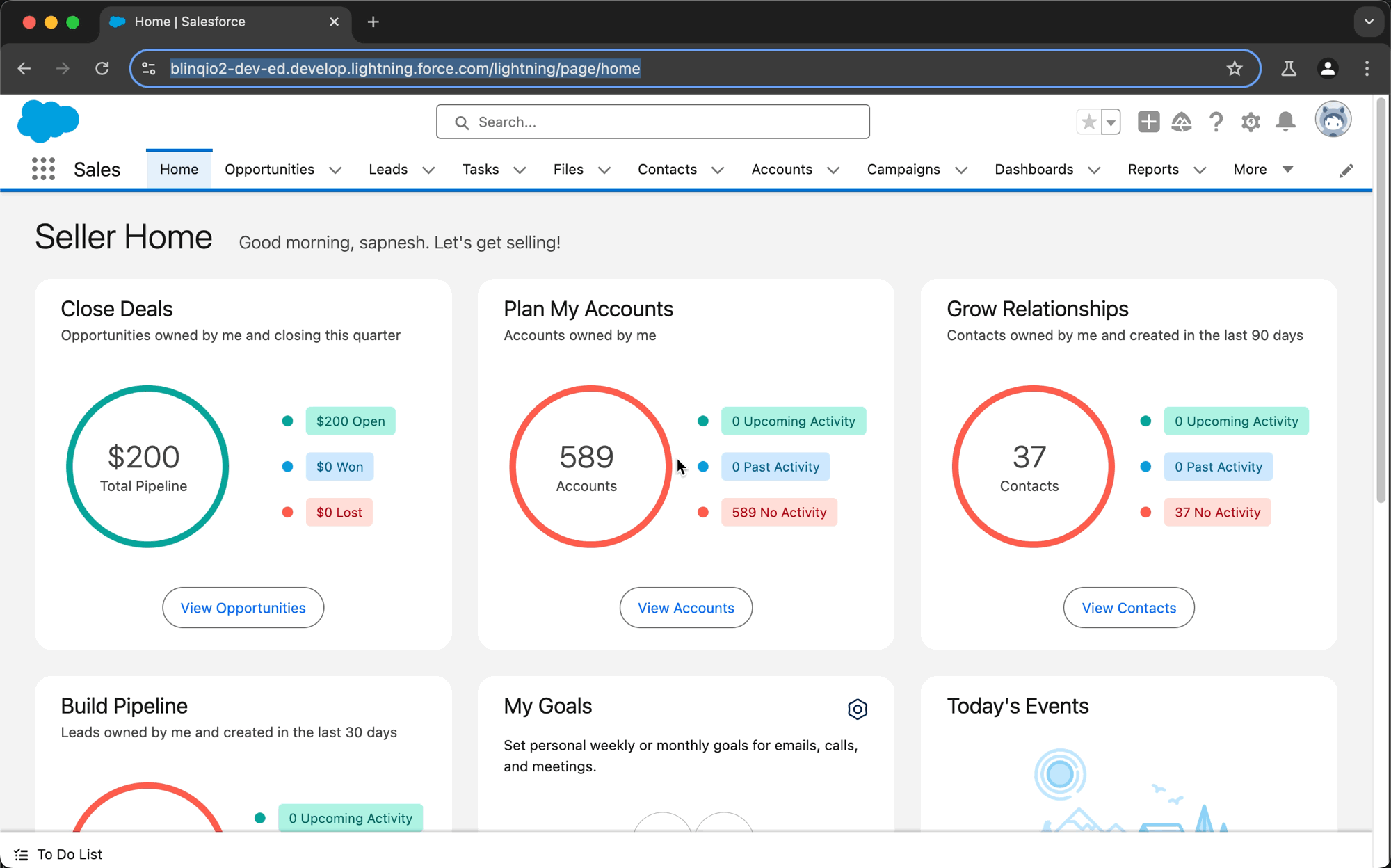Open the To Do List utility

(58, 854)
